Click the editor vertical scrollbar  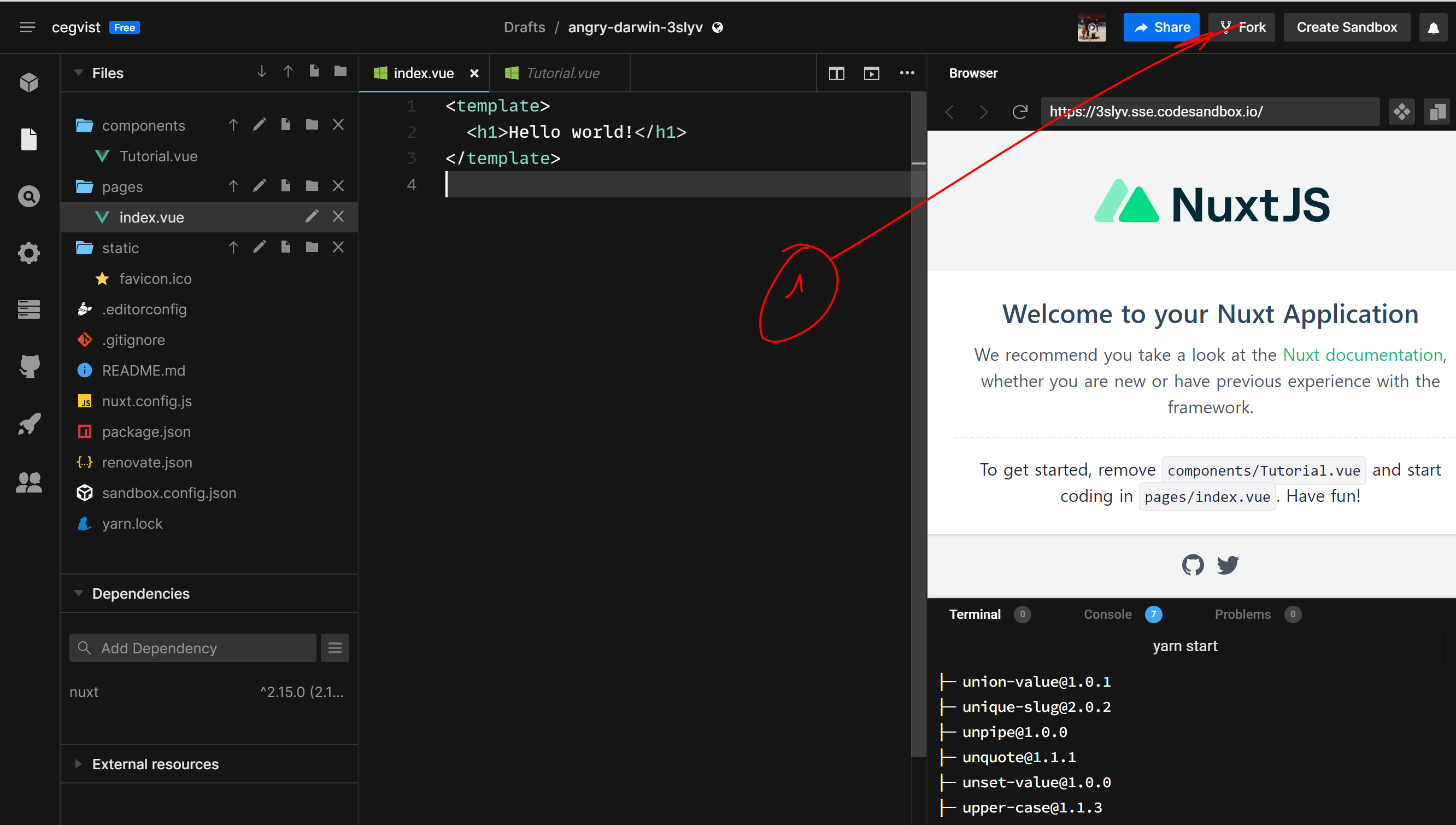pyautogui.click(x=919, y=425)
